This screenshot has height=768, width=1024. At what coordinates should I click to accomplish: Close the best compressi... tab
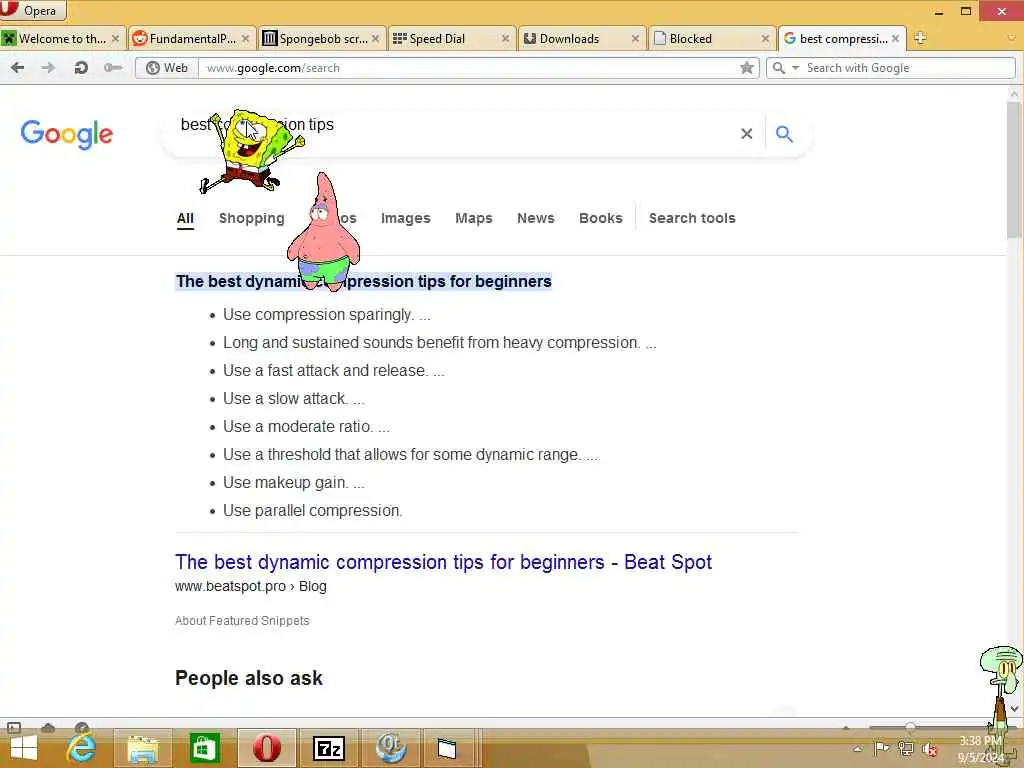tap(895, 39)
